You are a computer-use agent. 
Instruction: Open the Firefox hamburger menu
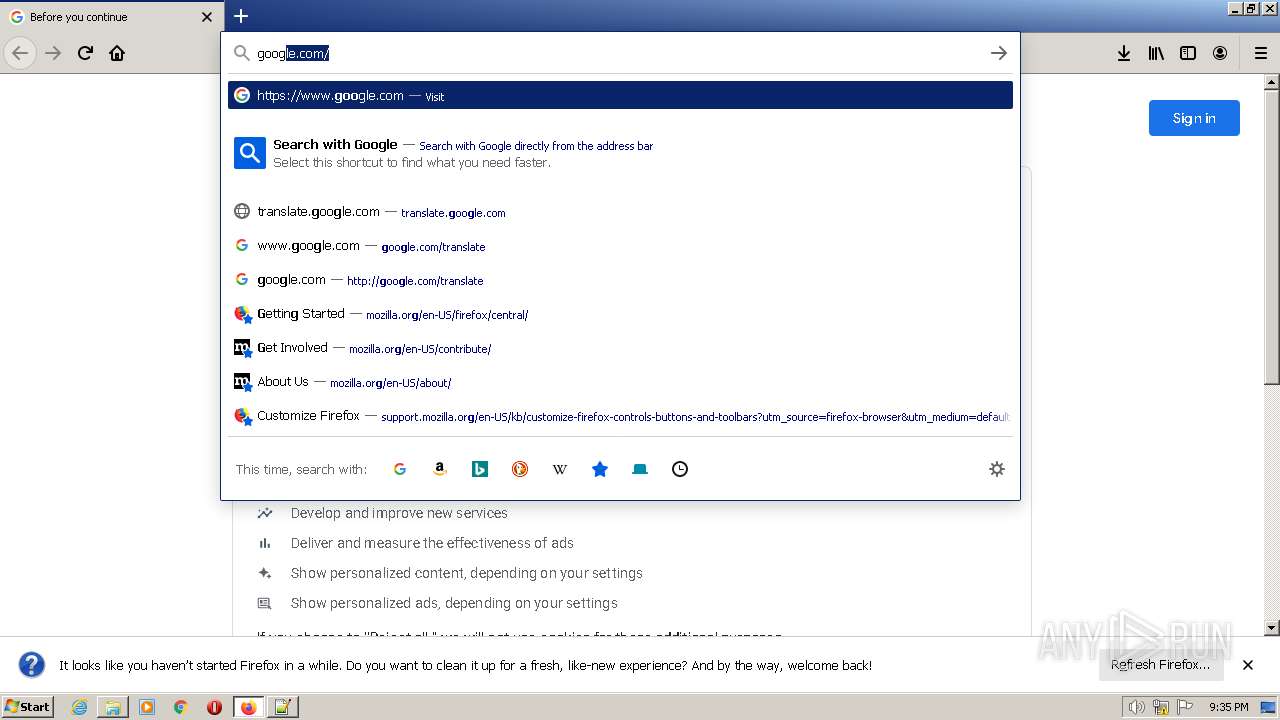pyautogui.click(x=1260, y=53)
